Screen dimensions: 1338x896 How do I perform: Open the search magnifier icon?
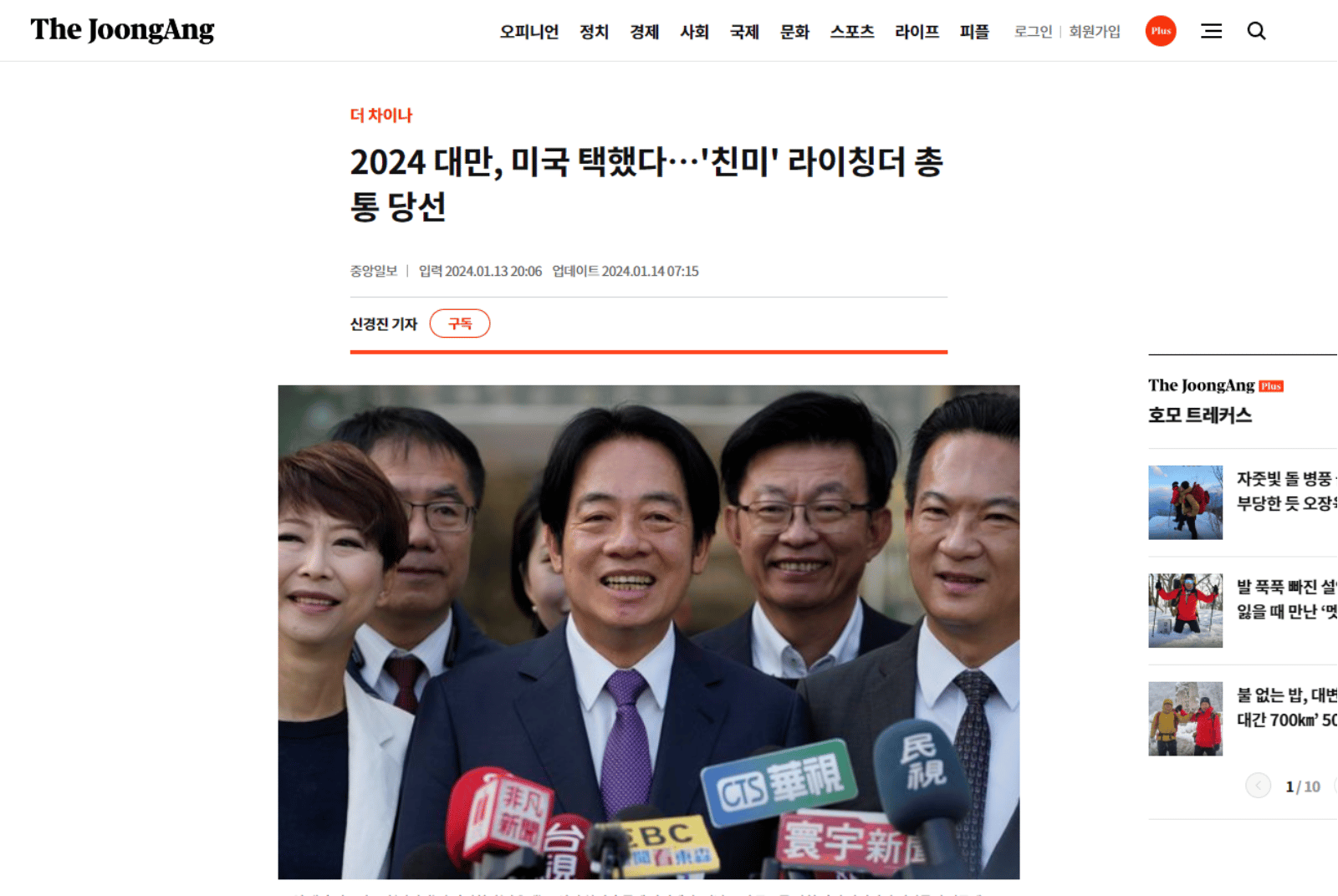1256,31
